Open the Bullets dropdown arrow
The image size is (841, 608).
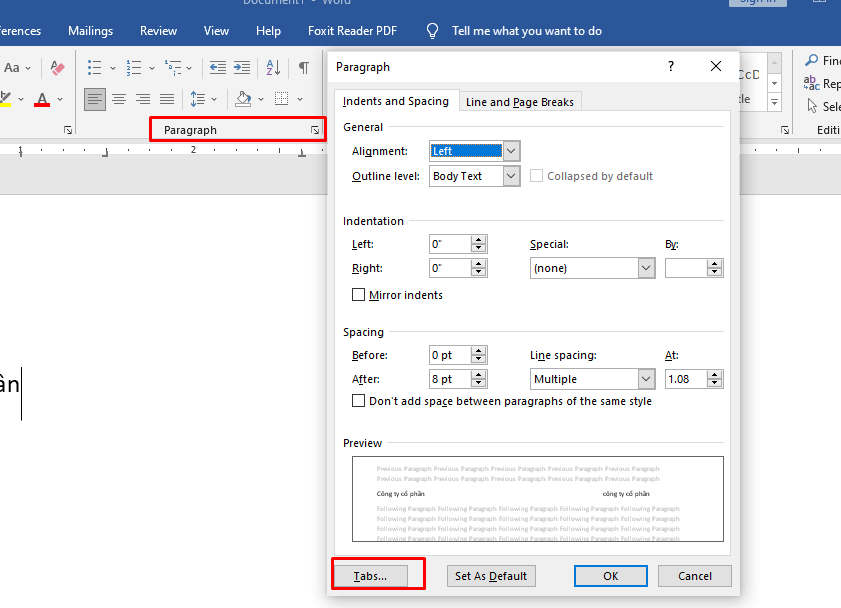pos(113,68)
